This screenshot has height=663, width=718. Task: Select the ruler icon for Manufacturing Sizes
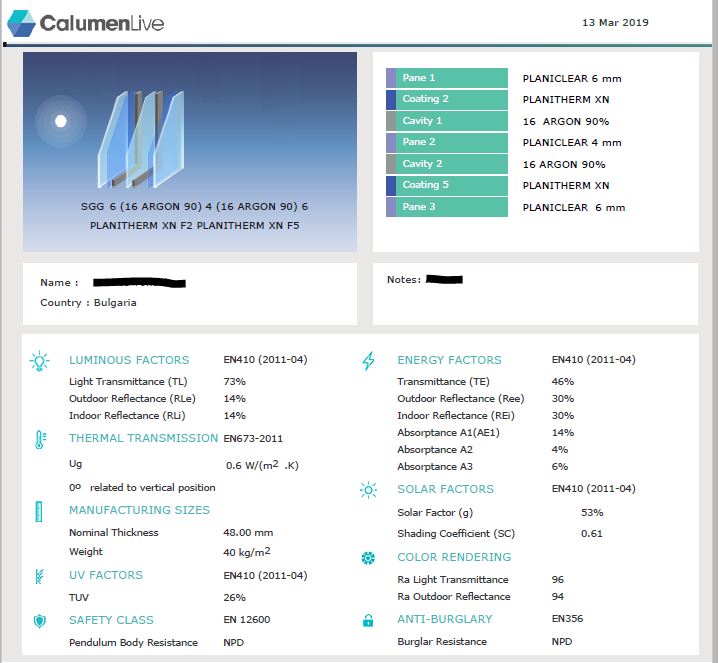[39, 511]
